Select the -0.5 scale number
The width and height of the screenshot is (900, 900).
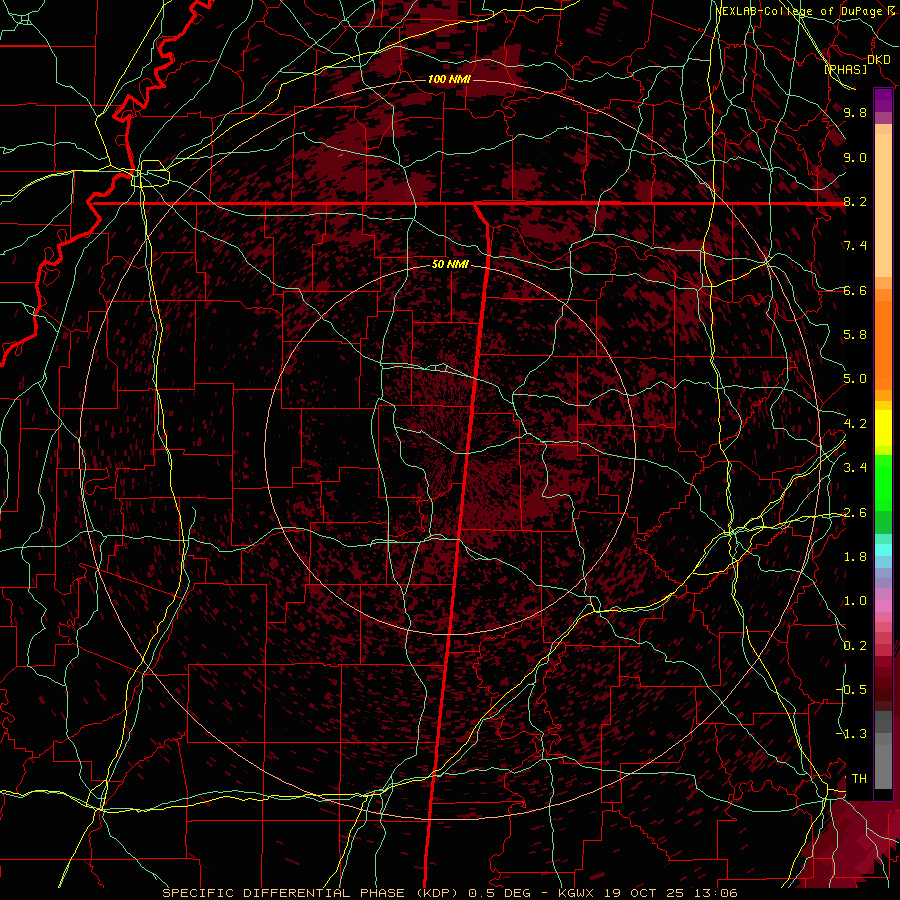[x=851, y=690]
